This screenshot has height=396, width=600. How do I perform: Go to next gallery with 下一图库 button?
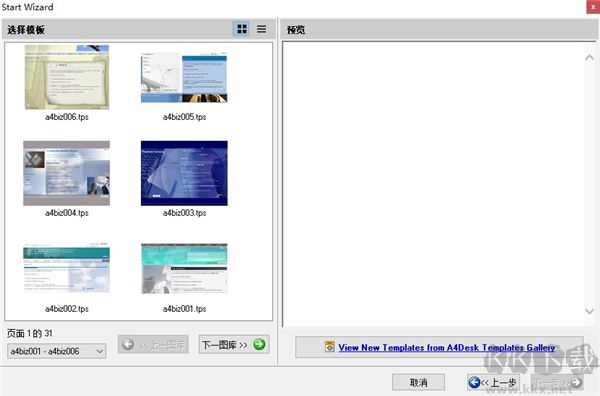[x=234, y=344]
